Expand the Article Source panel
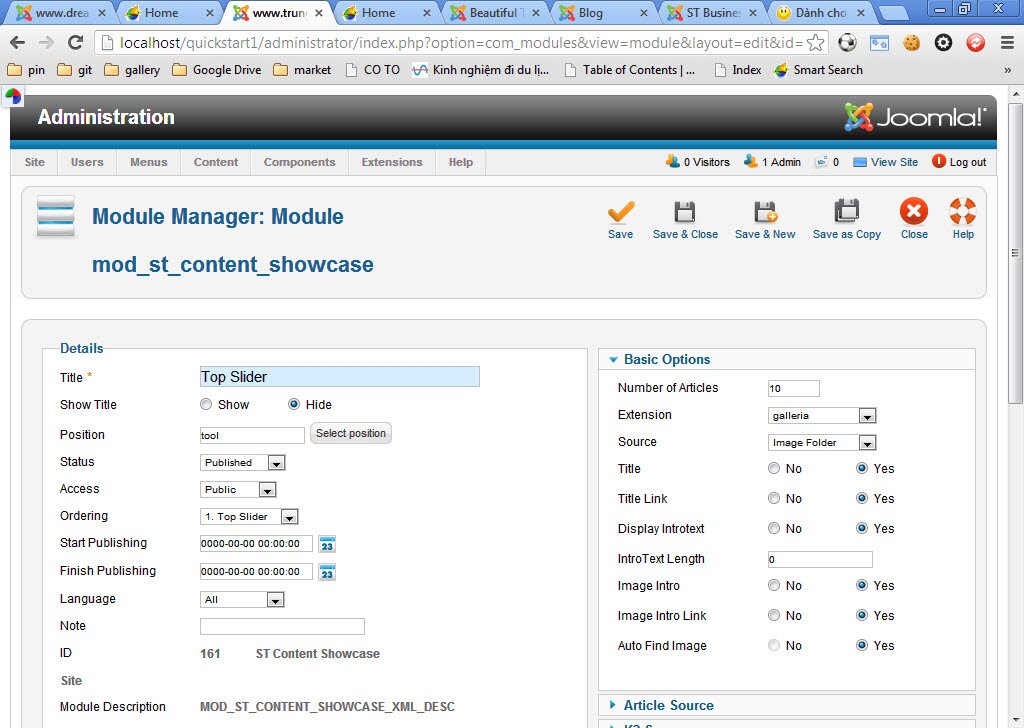 pyautogui.click(x=668, y=706)
